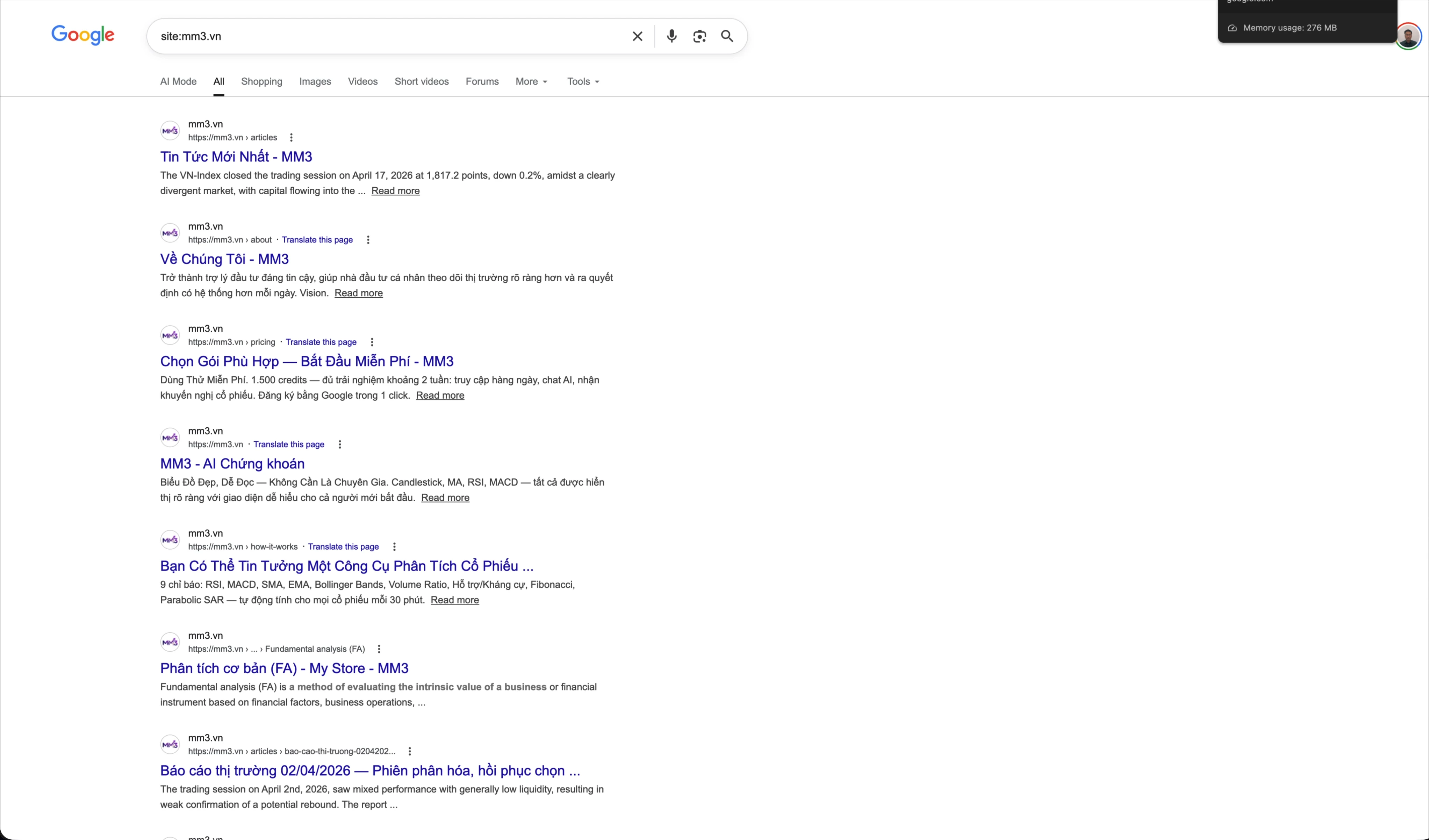Open the three-dot menu for MM3 - AI Chứng khoán
The width and height of the screenshot is (1429, 840).
[x=340, y=444]
